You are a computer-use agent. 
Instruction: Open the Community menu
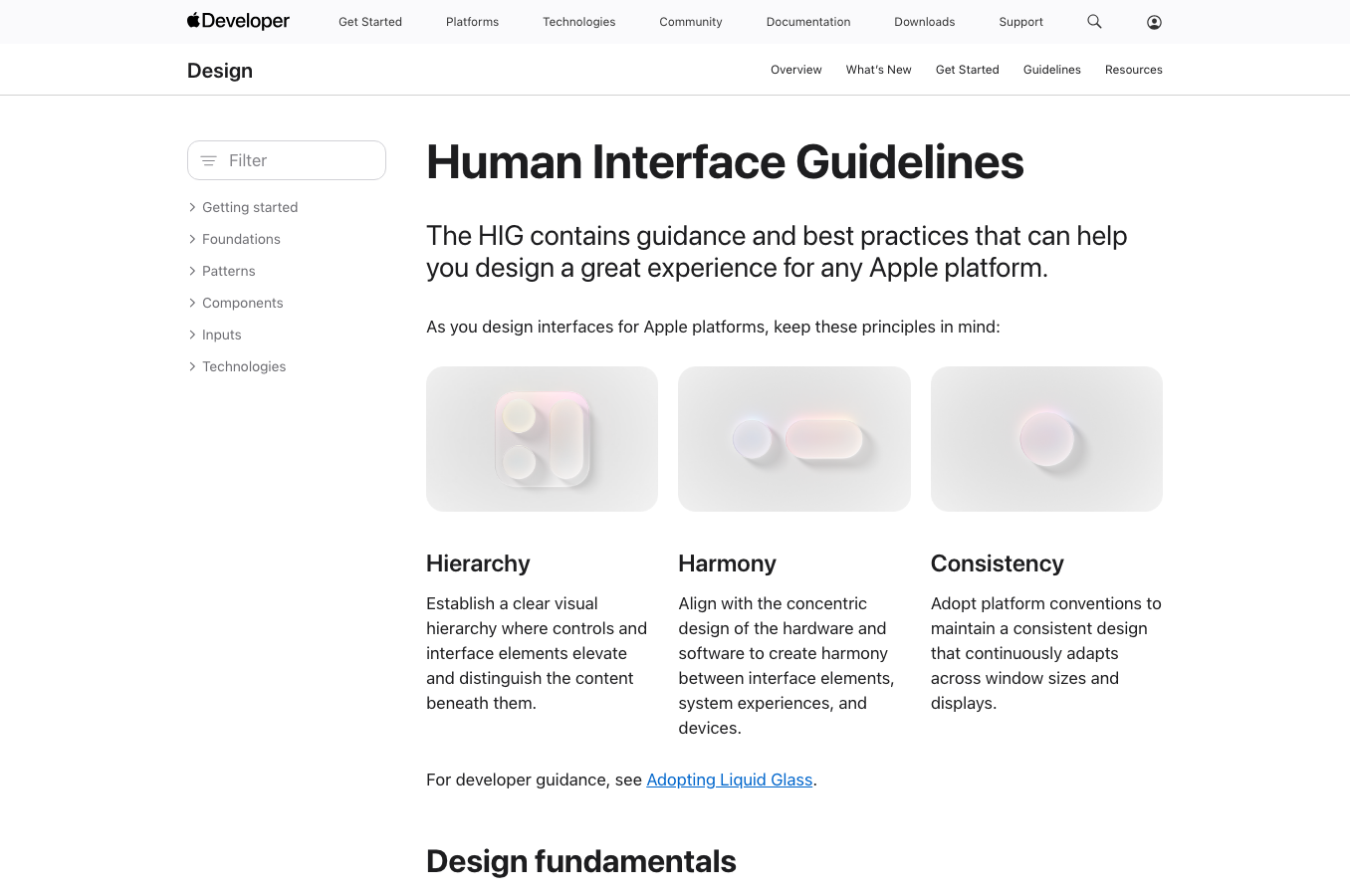pos(690,21)
